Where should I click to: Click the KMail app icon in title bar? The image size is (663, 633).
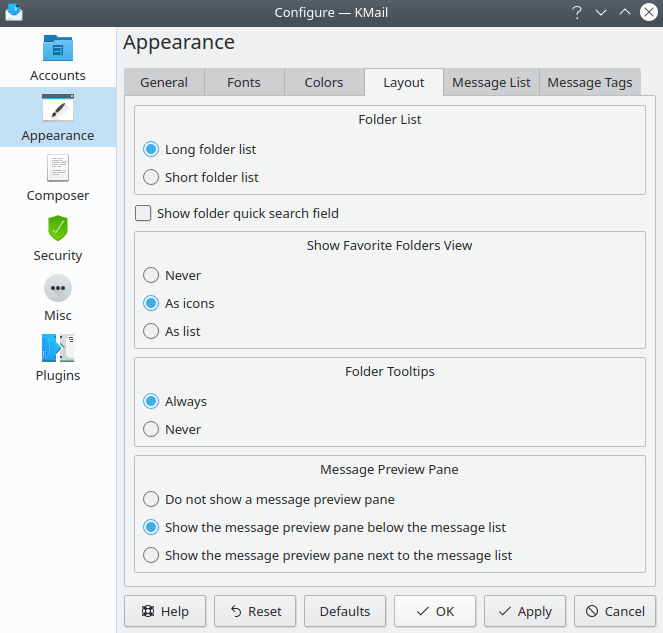tap(14, 12)
